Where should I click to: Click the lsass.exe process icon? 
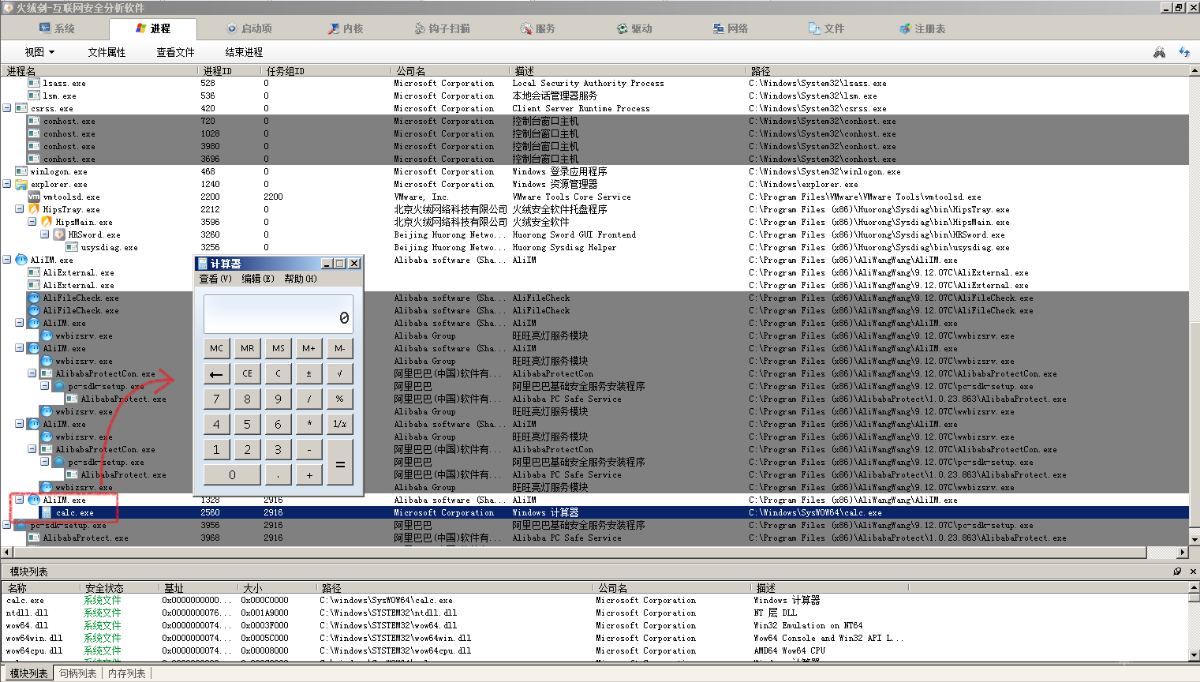click(x=33, y=83)
